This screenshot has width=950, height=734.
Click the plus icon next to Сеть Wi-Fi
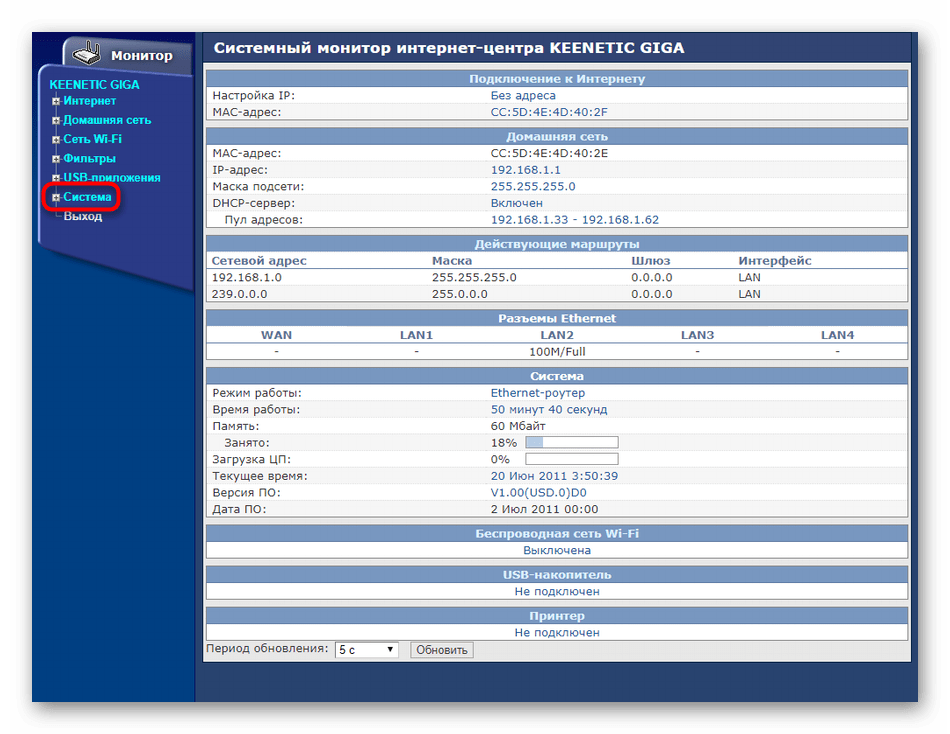pos(56,139)
